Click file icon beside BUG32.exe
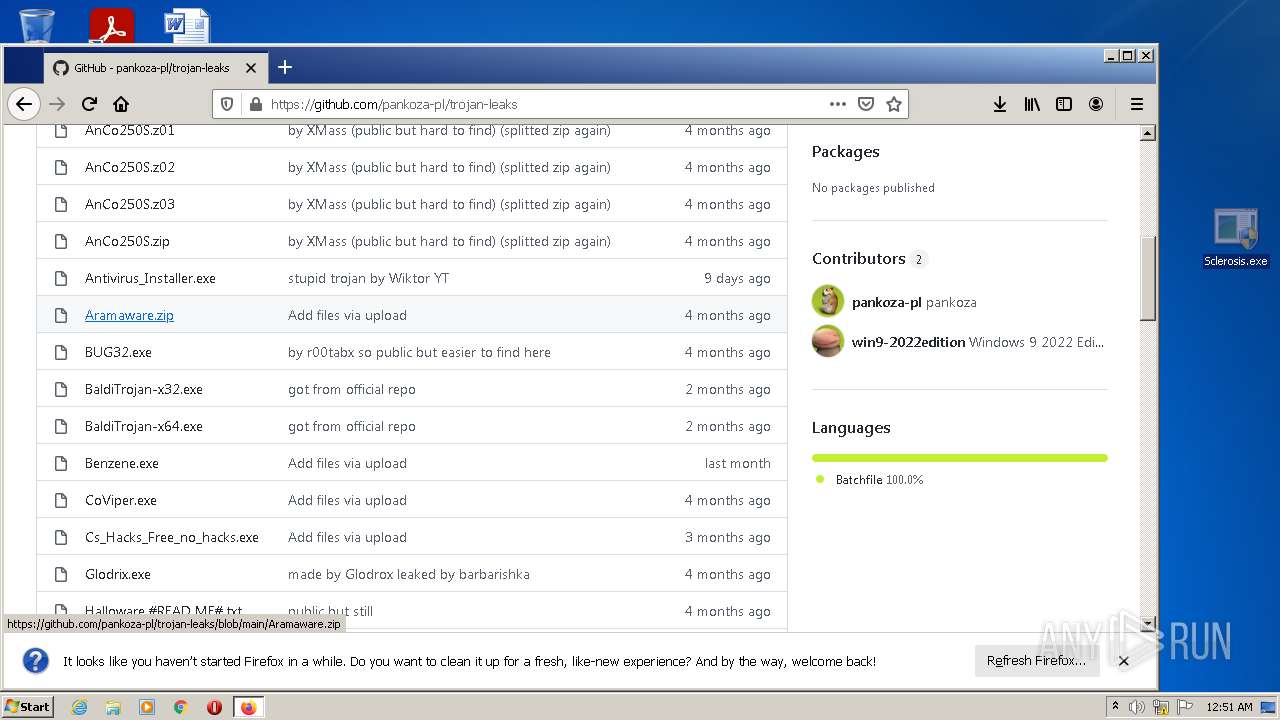The height and width of the screenshot is (720, 1280). point(61,352)
